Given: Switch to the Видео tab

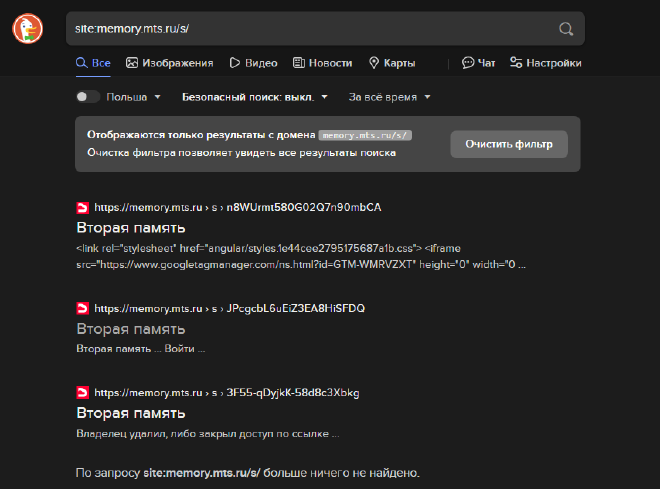Looking at the screenshot, I should [253, 63].
